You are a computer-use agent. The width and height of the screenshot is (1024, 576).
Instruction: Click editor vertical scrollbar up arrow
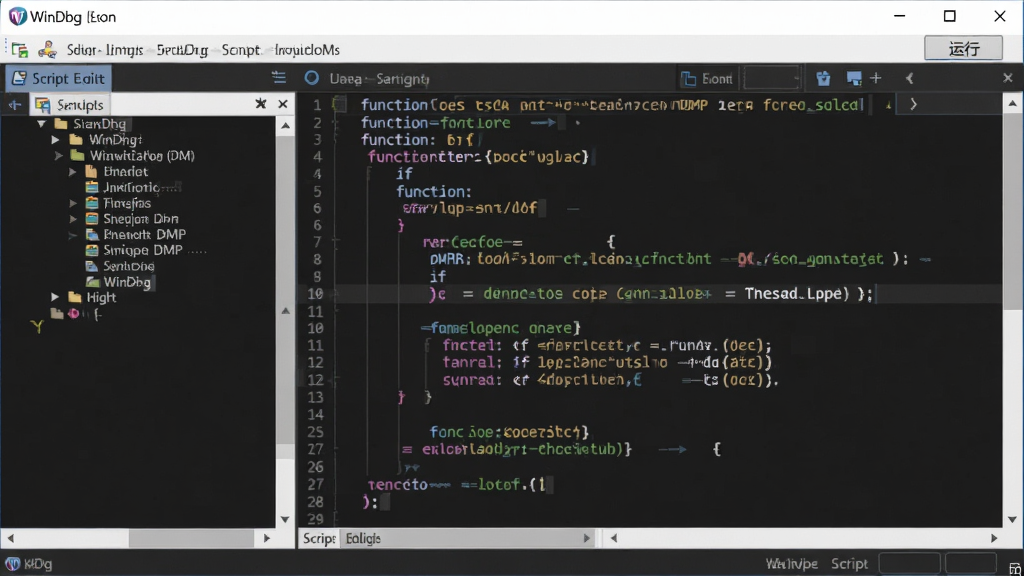(x=1012, y=103)
